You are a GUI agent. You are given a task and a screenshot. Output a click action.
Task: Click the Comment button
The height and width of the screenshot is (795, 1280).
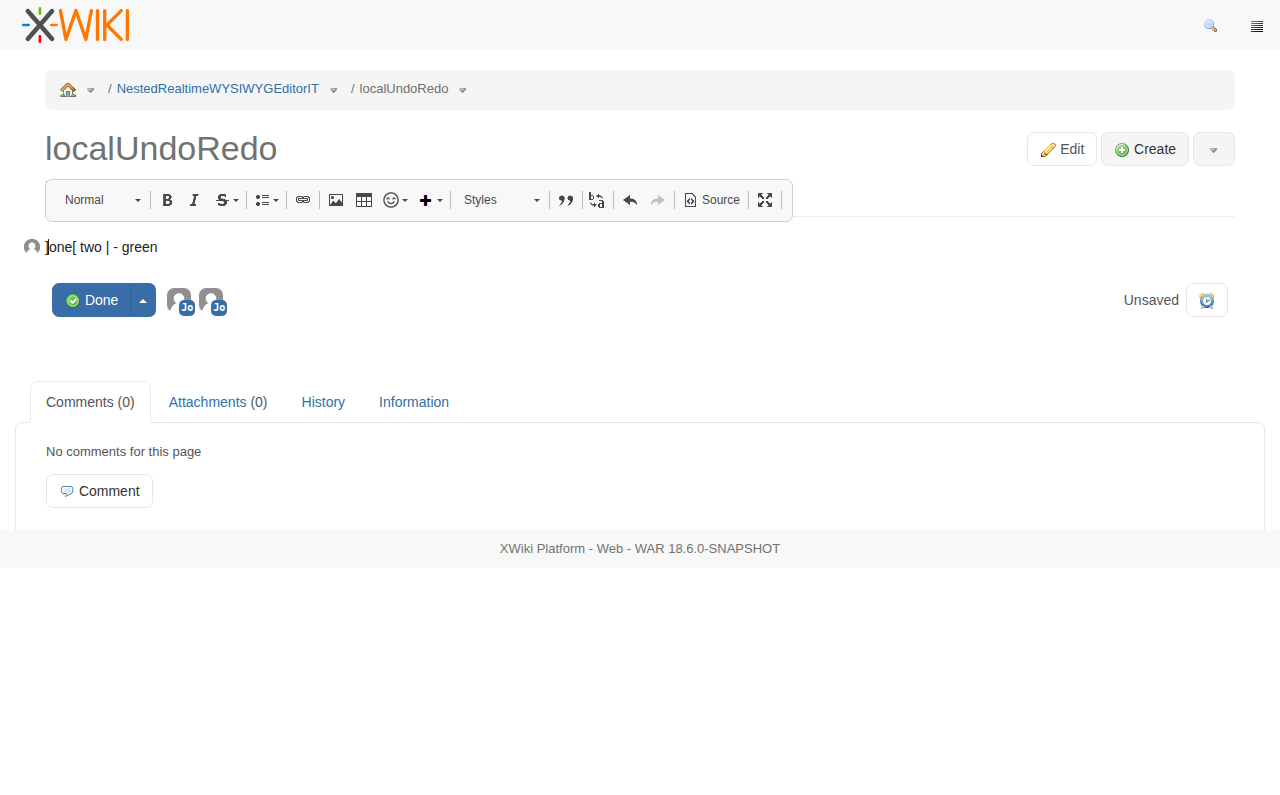pos(99,491)
